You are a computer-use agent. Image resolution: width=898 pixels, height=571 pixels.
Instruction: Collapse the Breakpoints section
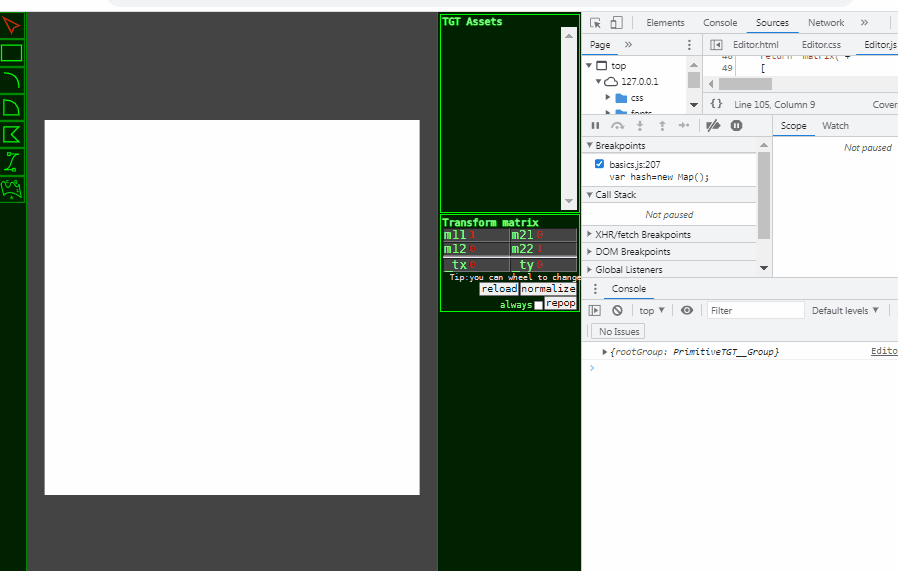click(589, 145)
